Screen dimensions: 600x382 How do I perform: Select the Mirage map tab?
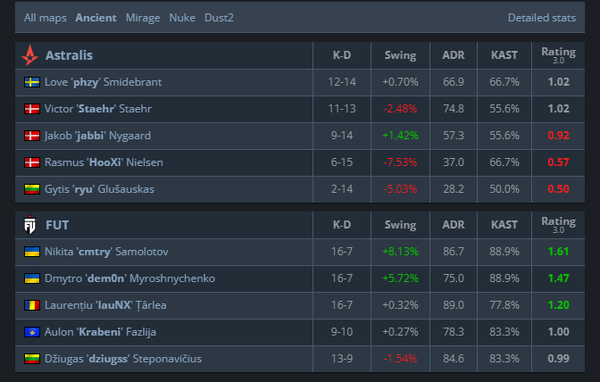point(143,18)
